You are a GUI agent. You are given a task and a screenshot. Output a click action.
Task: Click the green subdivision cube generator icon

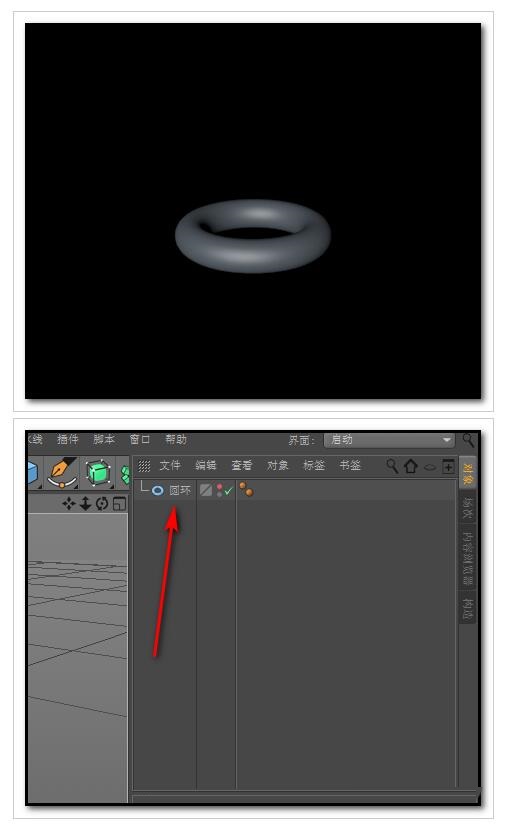click(x=98, y=473)
